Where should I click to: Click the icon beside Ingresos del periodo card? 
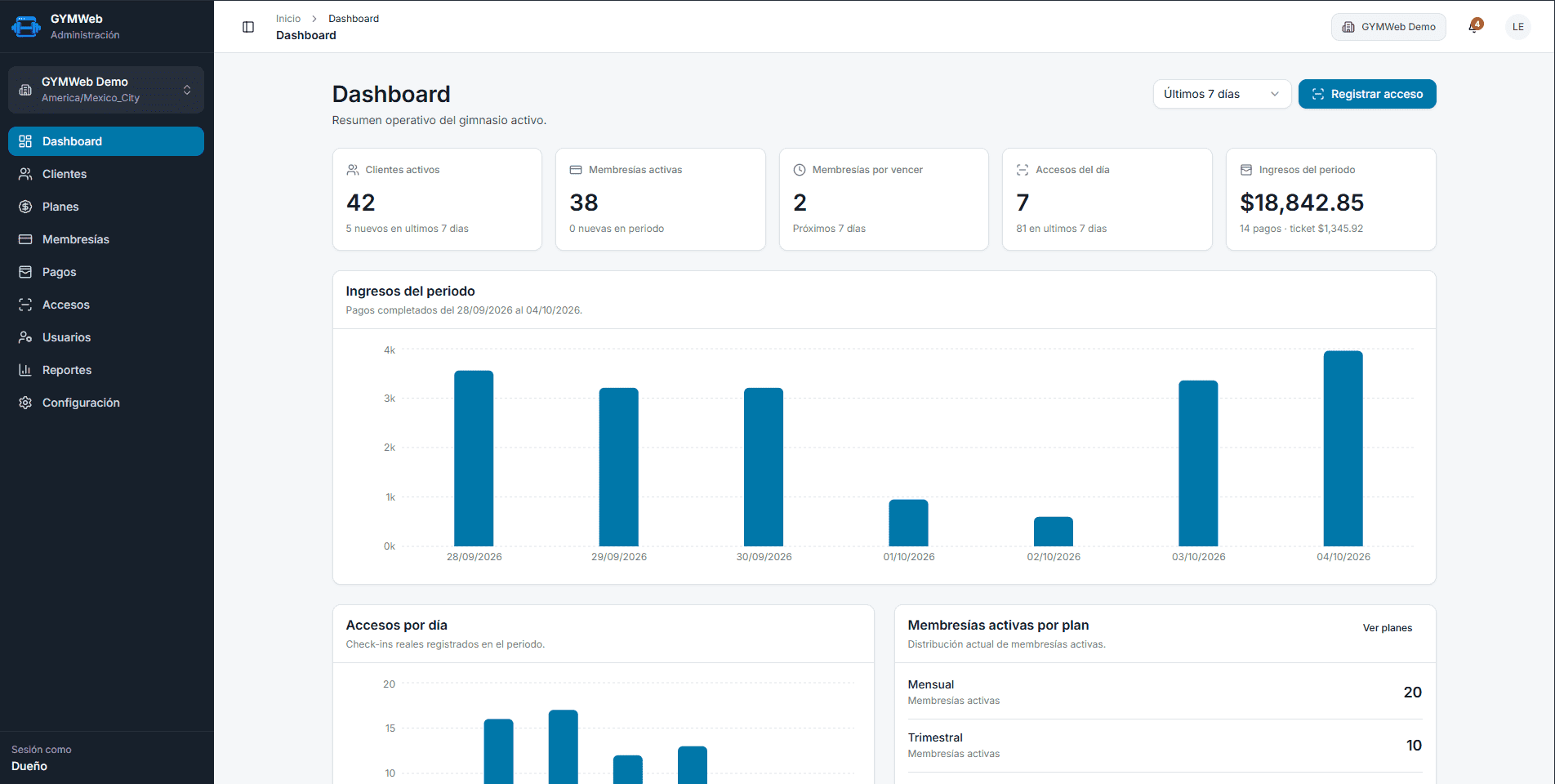coord(1246,170)
